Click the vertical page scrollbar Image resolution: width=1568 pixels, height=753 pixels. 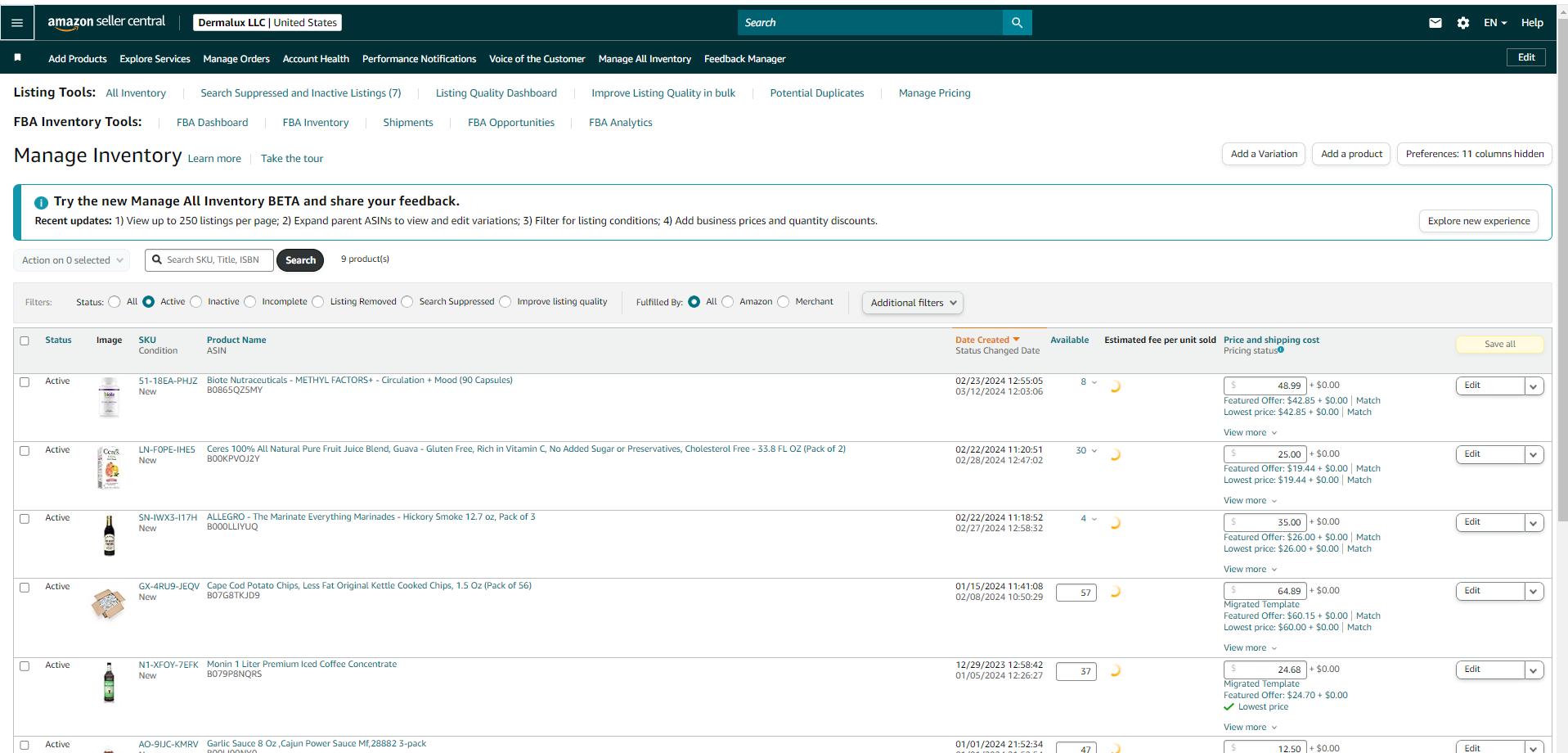[1562, 270]
